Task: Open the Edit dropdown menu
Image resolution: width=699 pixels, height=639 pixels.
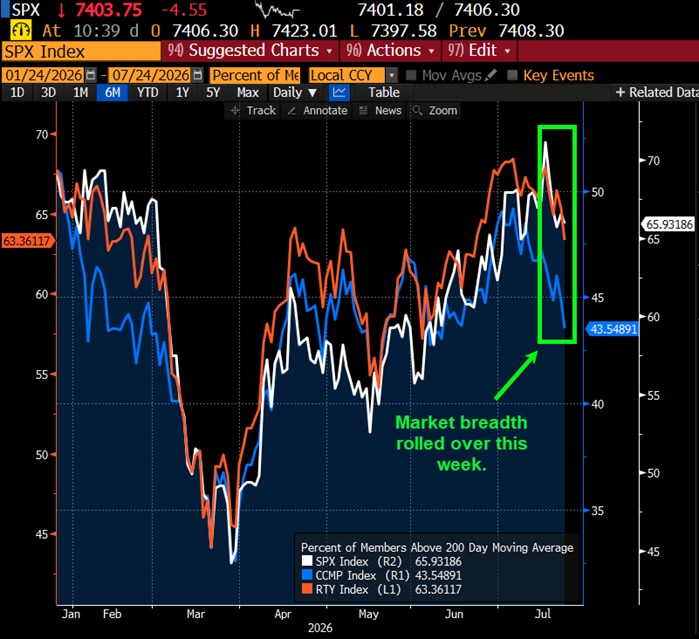Action: (479, 50)
